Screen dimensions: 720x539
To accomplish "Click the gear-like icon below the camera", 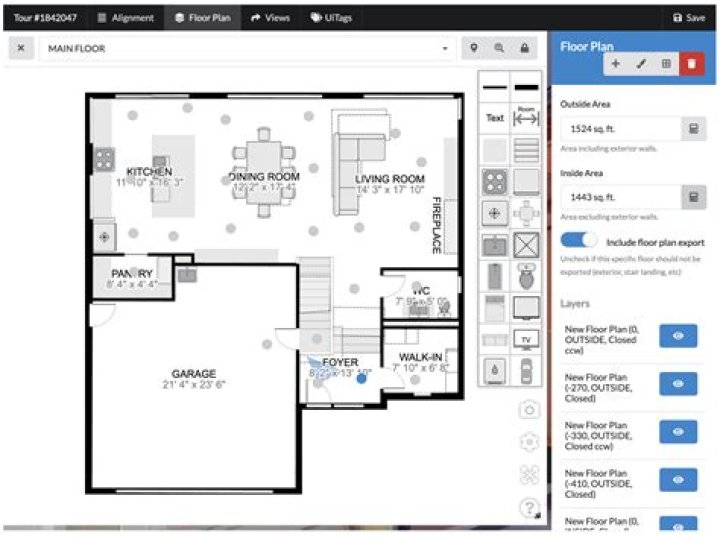I will (529, 442).
